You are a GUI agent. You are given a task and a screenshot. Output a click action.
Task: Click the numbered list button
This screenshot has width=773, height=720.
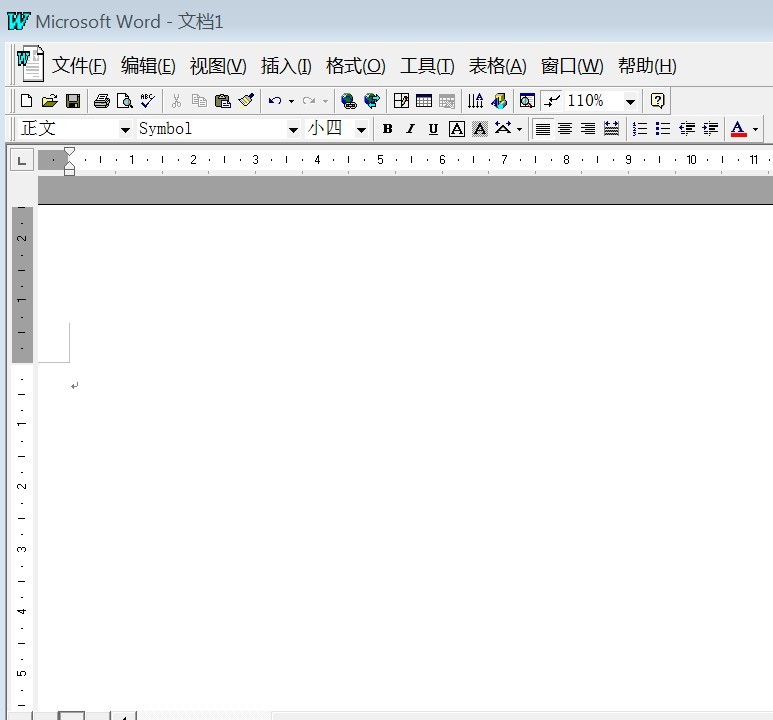(639, 129)
